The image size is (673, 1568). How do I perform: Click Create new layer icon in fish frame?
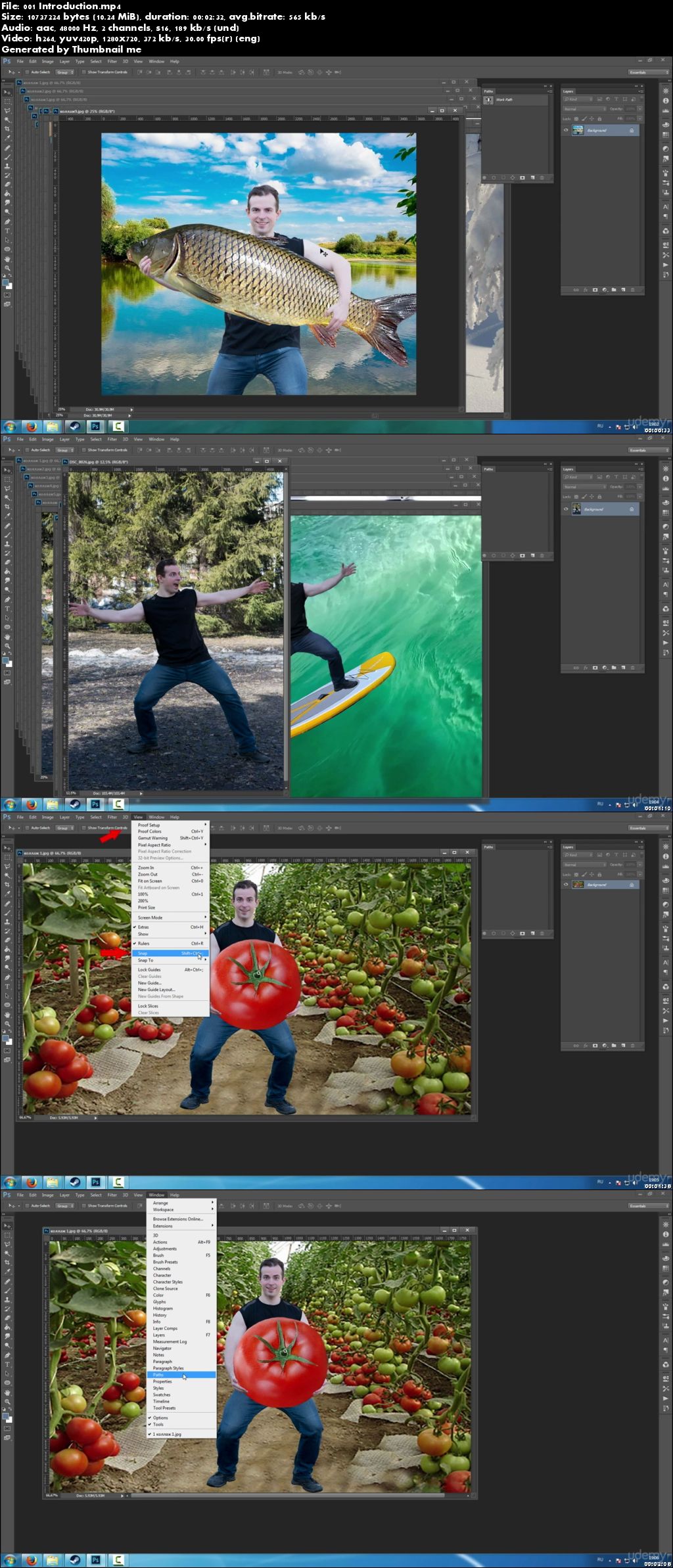point(623,289)
